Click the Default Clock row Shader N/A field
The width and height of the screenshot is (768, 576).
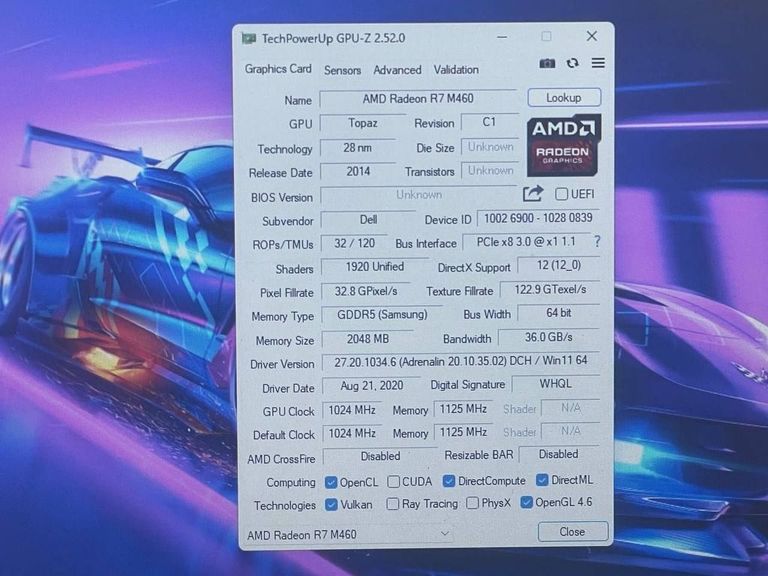[571, 431]
